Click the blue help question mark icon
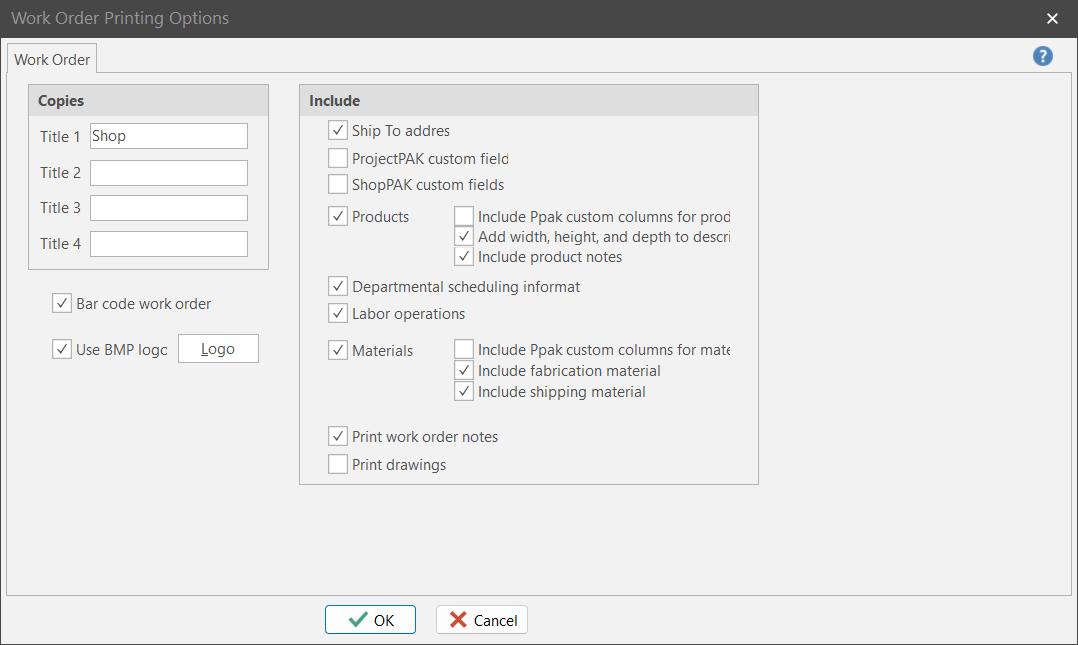 click(1043, 57)
